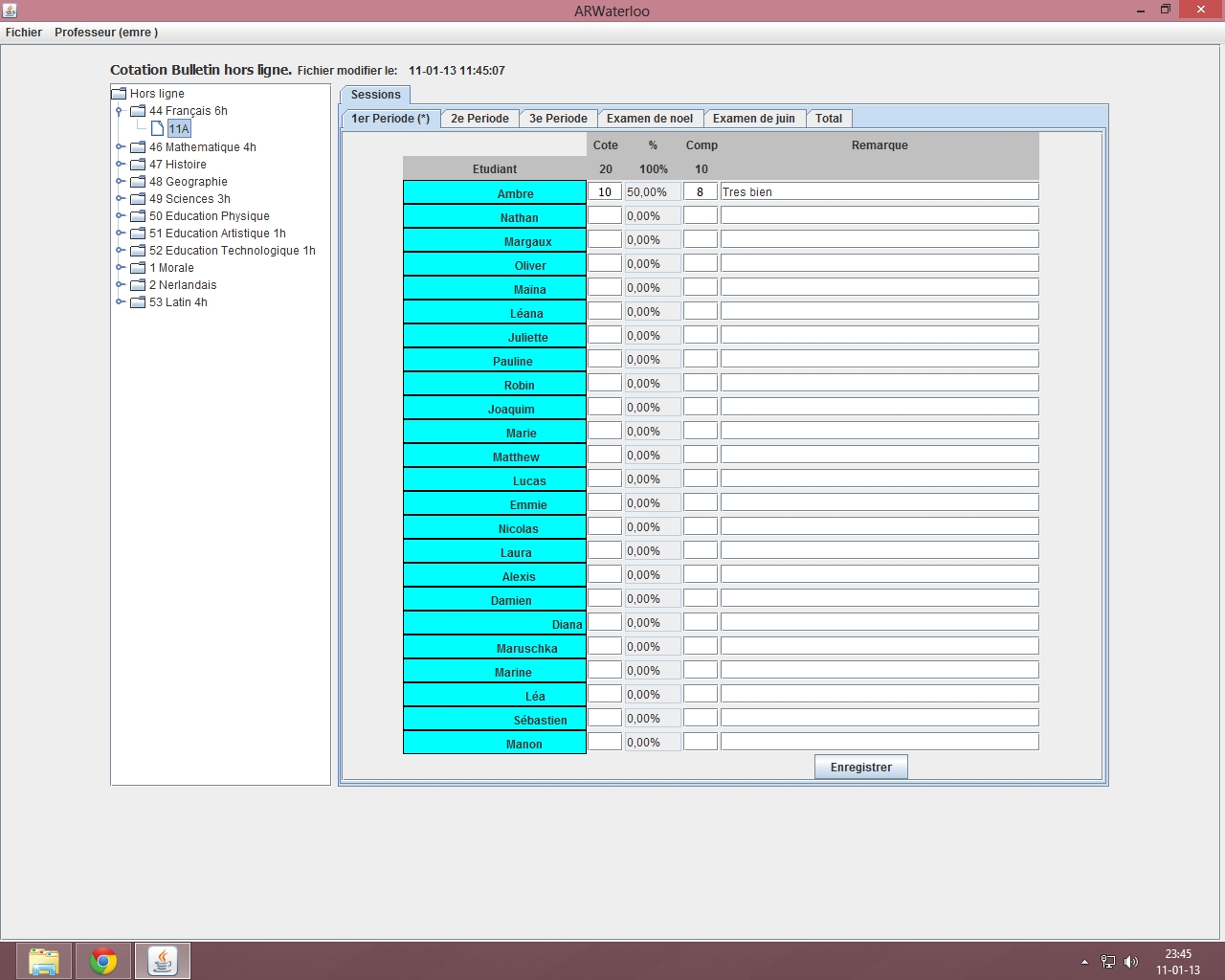Open the Total tab
Screen dimensions: 1225x980
pyautogui.click(x=828, y=119)
